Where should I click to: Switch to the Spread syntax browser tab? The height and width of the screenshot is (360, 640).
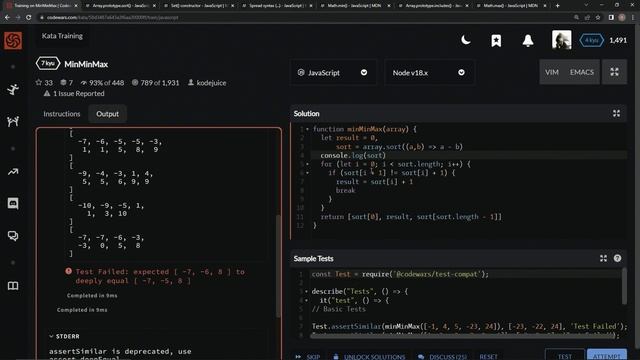tap(277, 6)
